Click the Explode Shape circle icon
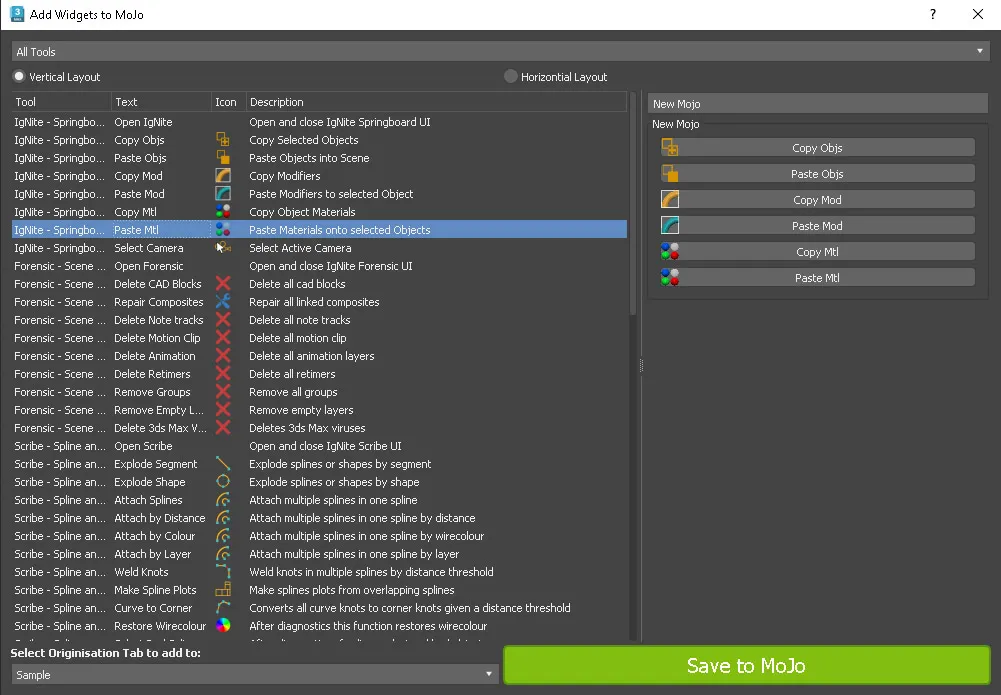 (x=223, y=481)
